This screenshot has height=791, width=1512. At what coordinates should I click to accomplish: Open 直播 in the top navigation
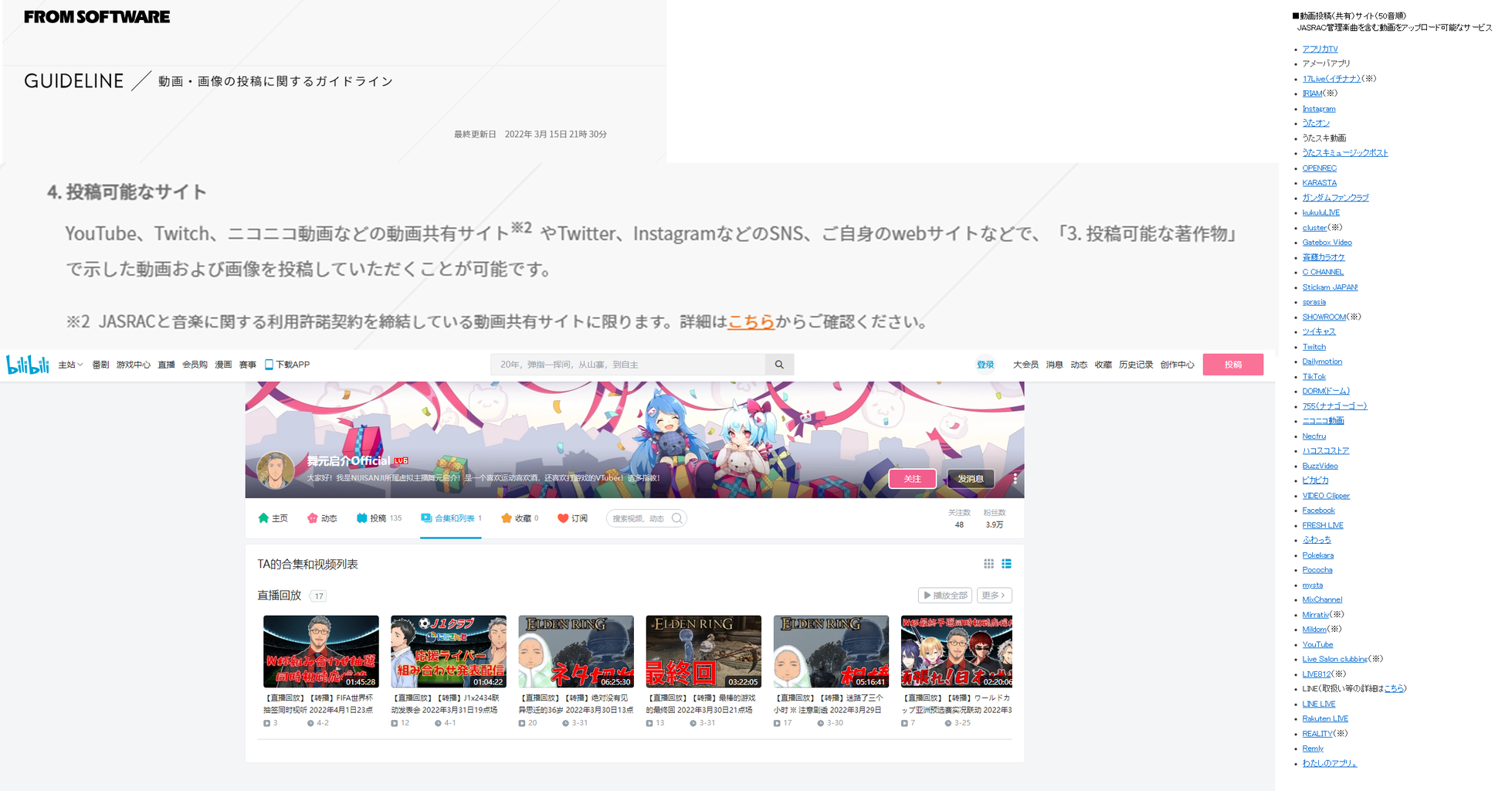pyautogui.click(x=166, y=365)
